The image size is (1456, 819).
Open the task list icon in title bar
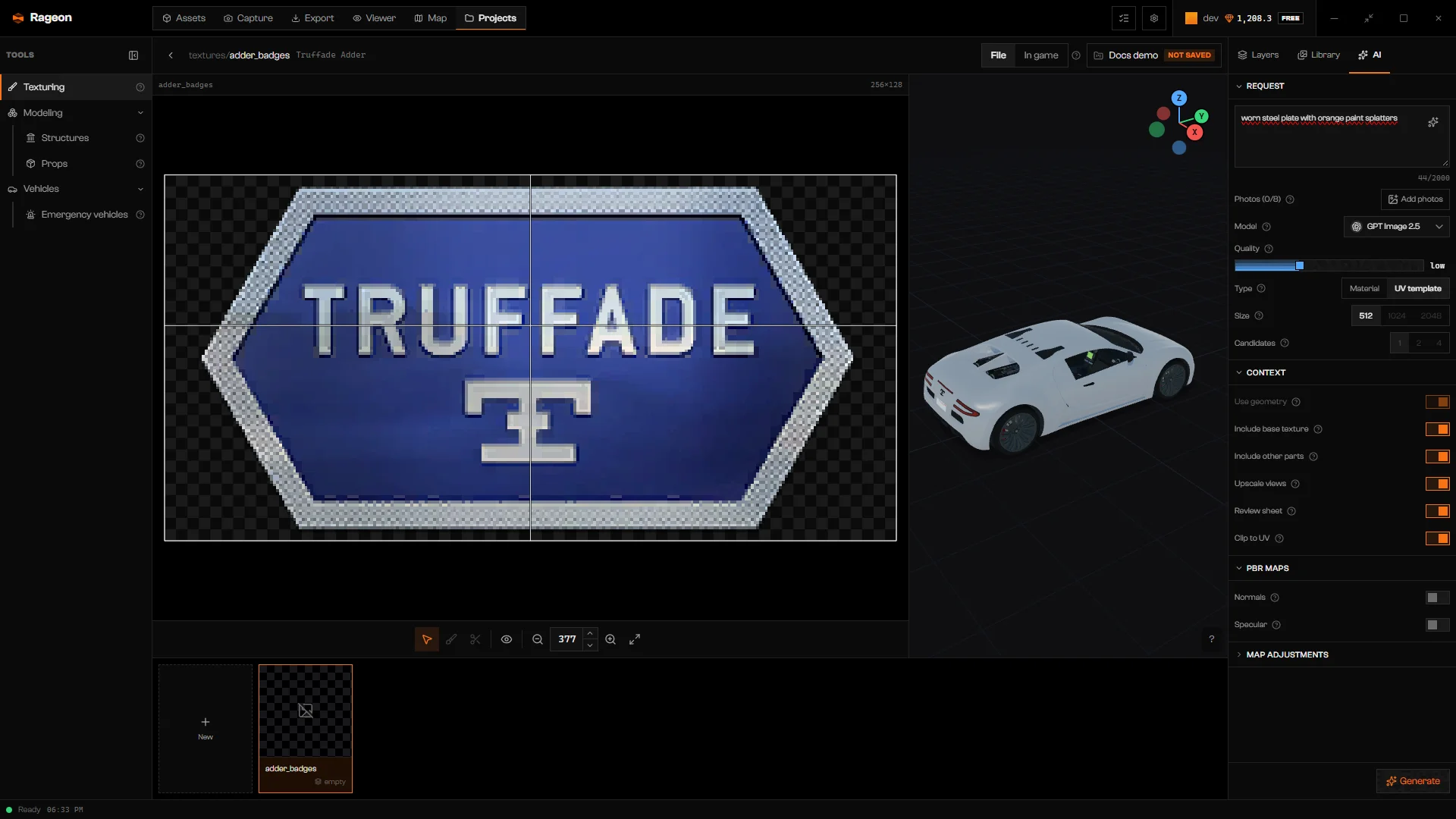(1124, 18)
